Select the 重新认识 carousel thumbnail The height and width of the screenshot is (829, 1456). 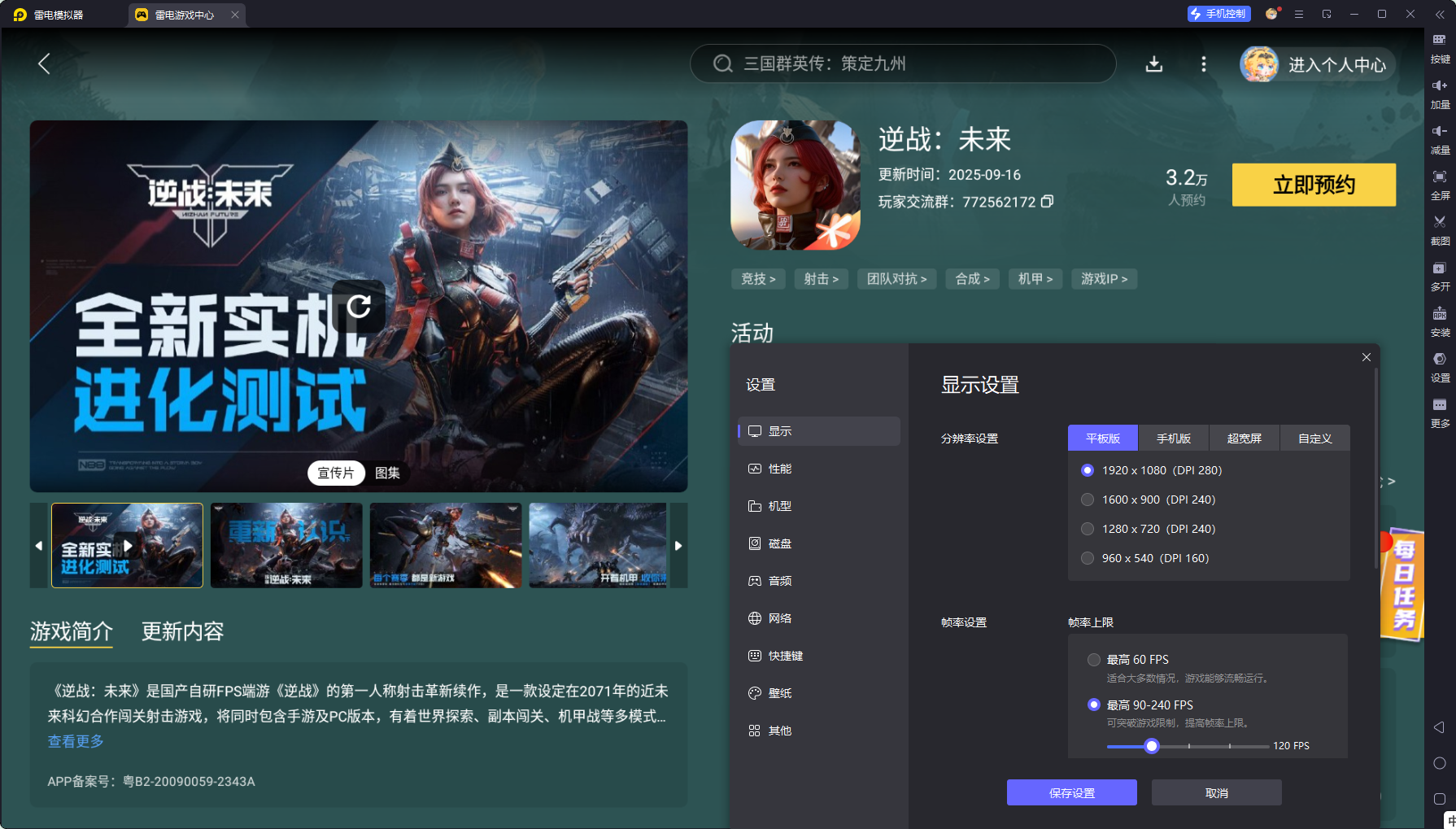[x=286, y=545]
